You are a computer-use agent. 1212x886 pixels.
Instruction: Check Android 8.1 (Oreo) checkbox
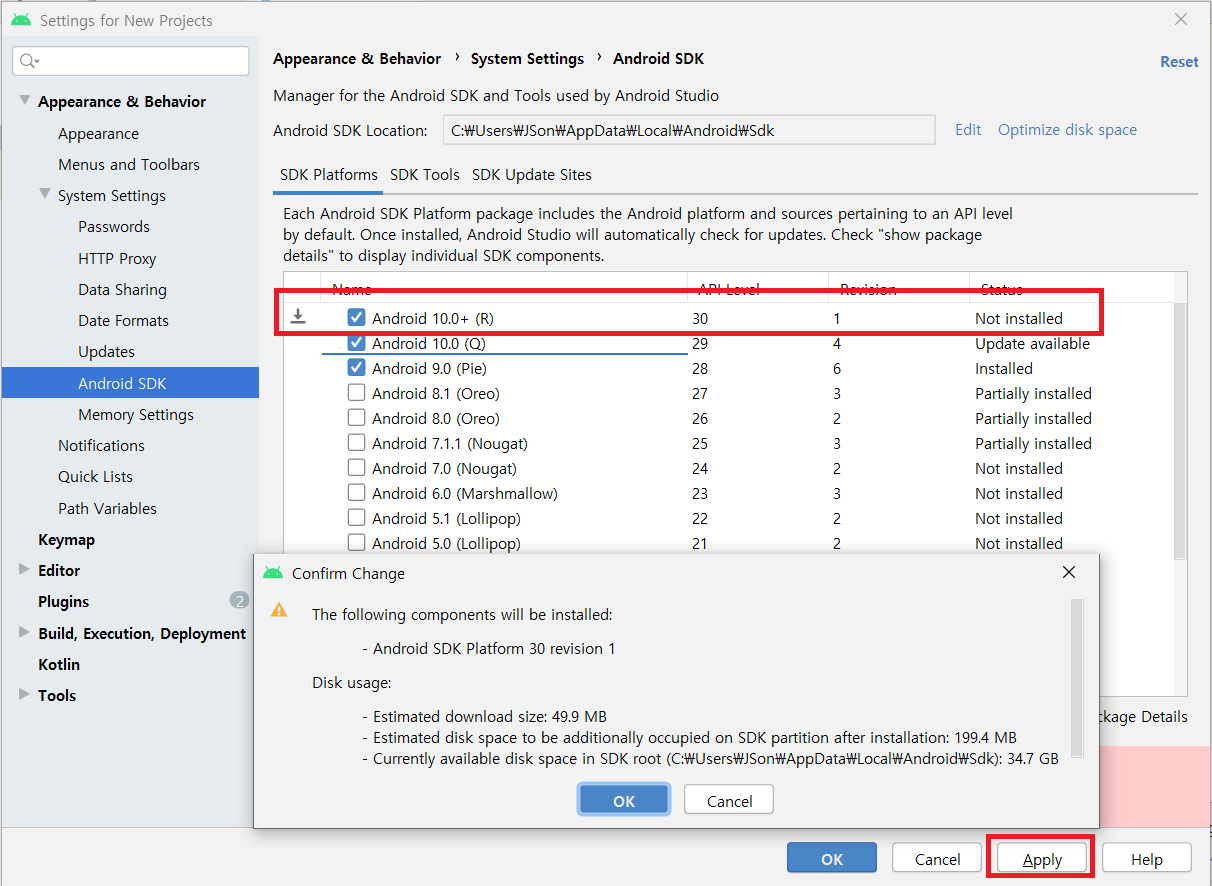356,393
